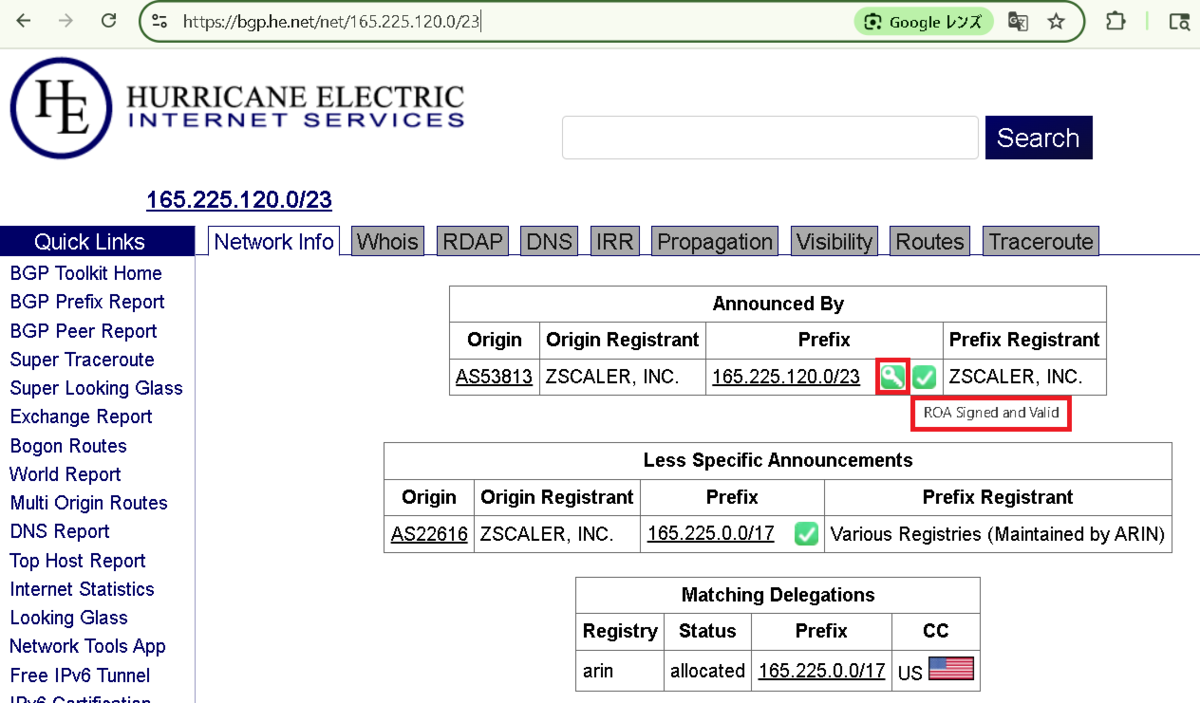Click the Quick Links header
1200x703 pixels.
click(x=97, y=241)
